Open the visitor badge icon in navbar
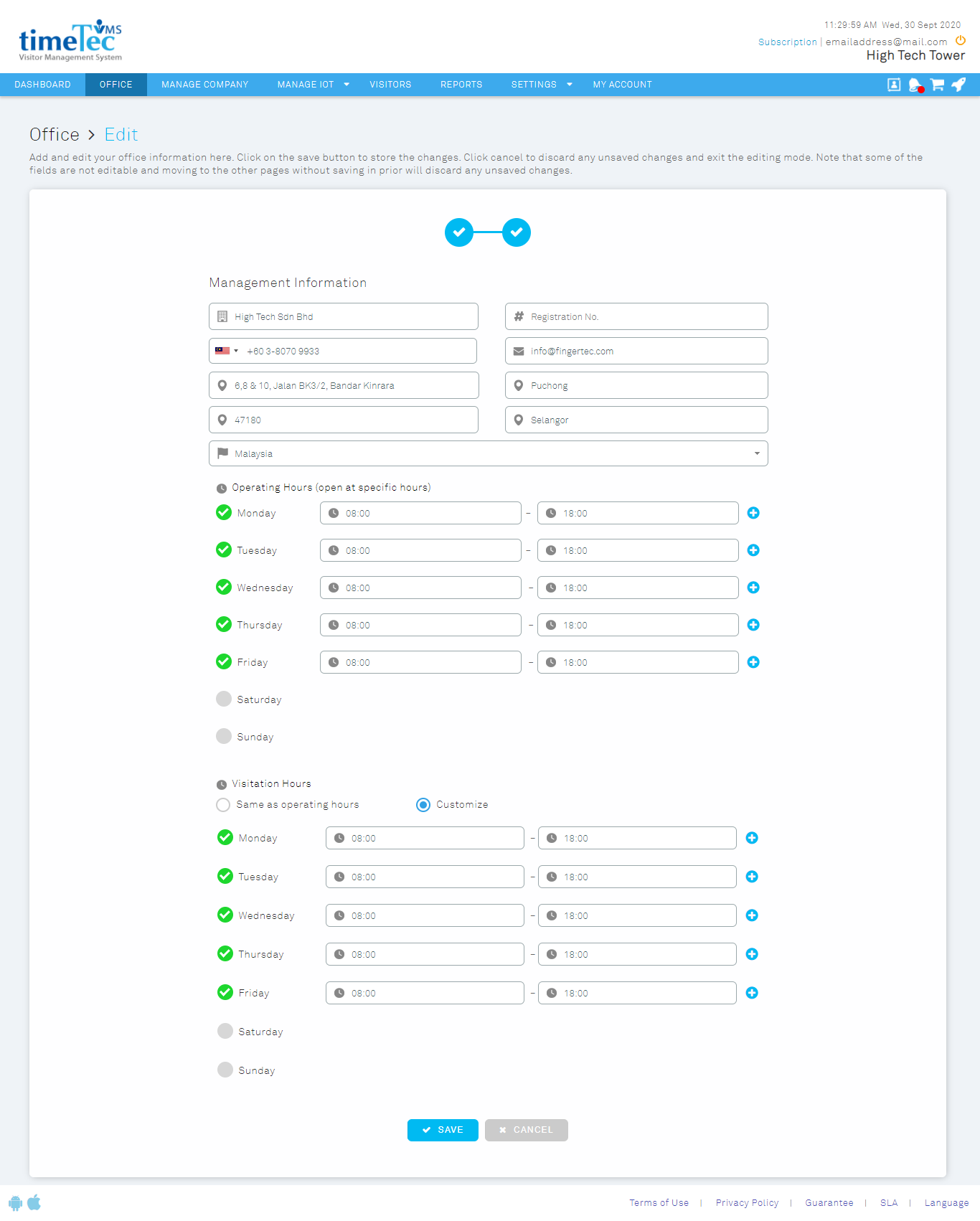The image size is (980, 1221). pos(894,85)
